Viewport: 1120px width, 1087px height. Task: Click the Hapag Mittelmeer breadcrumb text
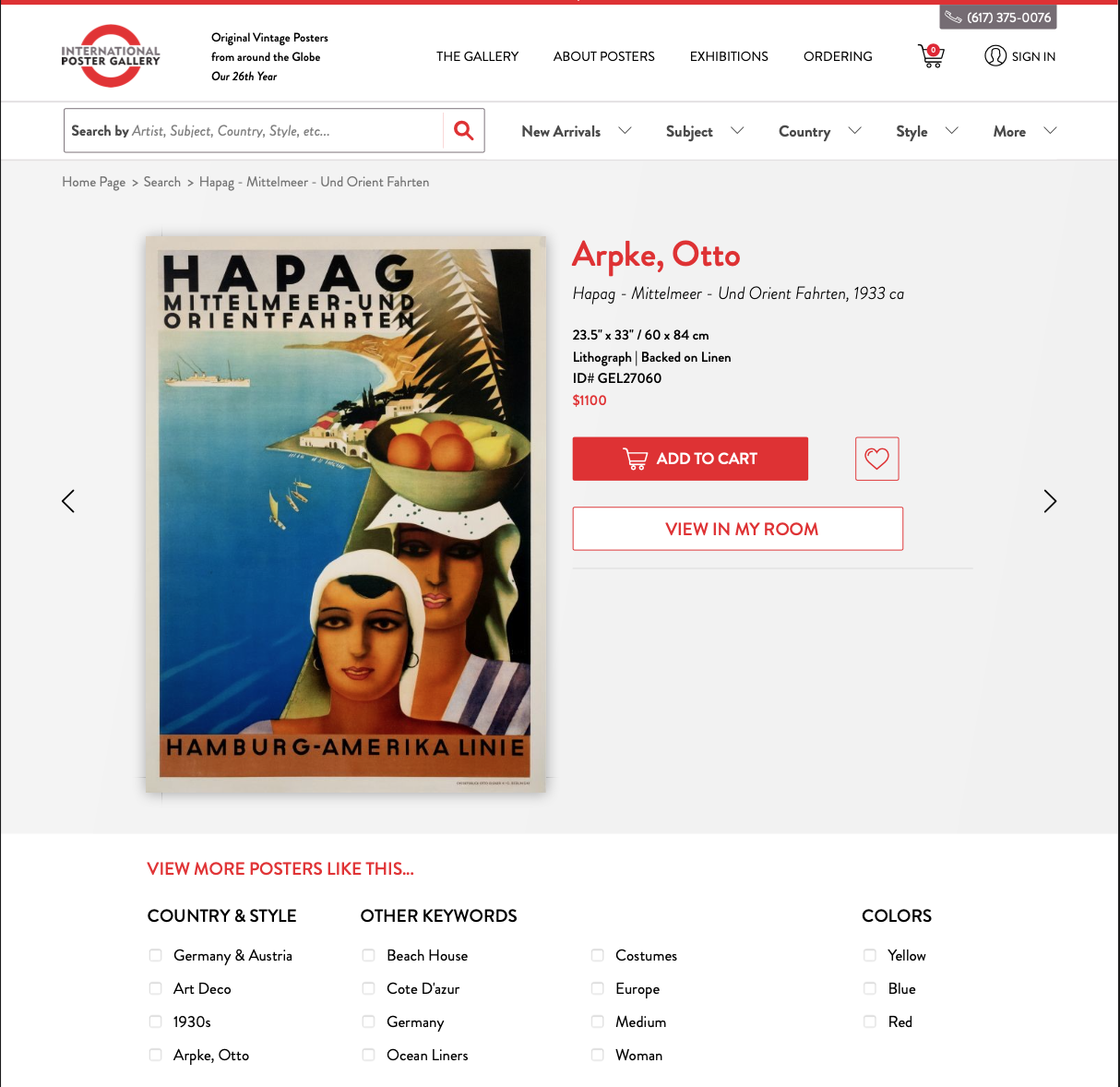coord(315,182)
